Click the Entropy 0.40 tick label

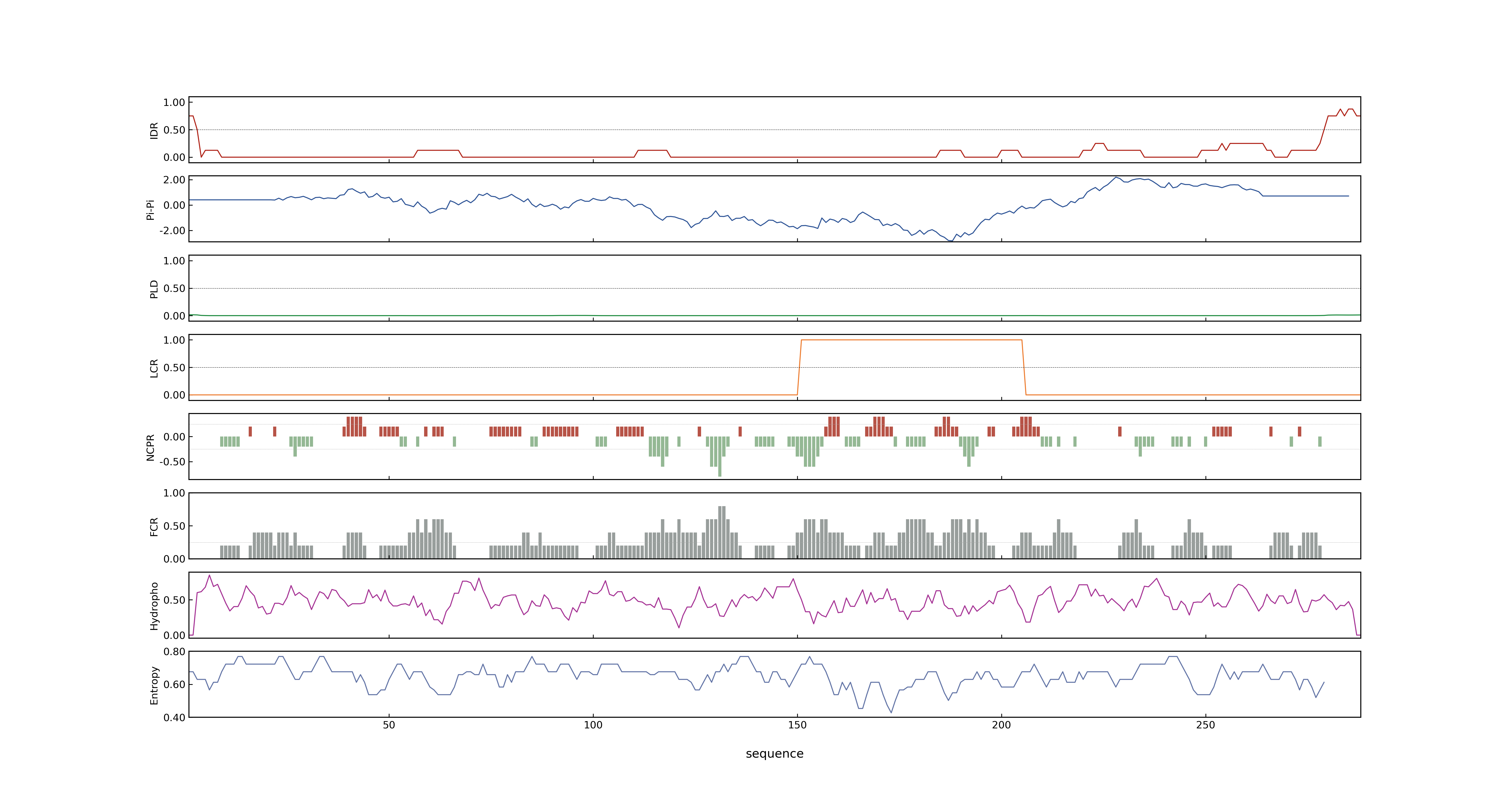[x=174, y=717]
